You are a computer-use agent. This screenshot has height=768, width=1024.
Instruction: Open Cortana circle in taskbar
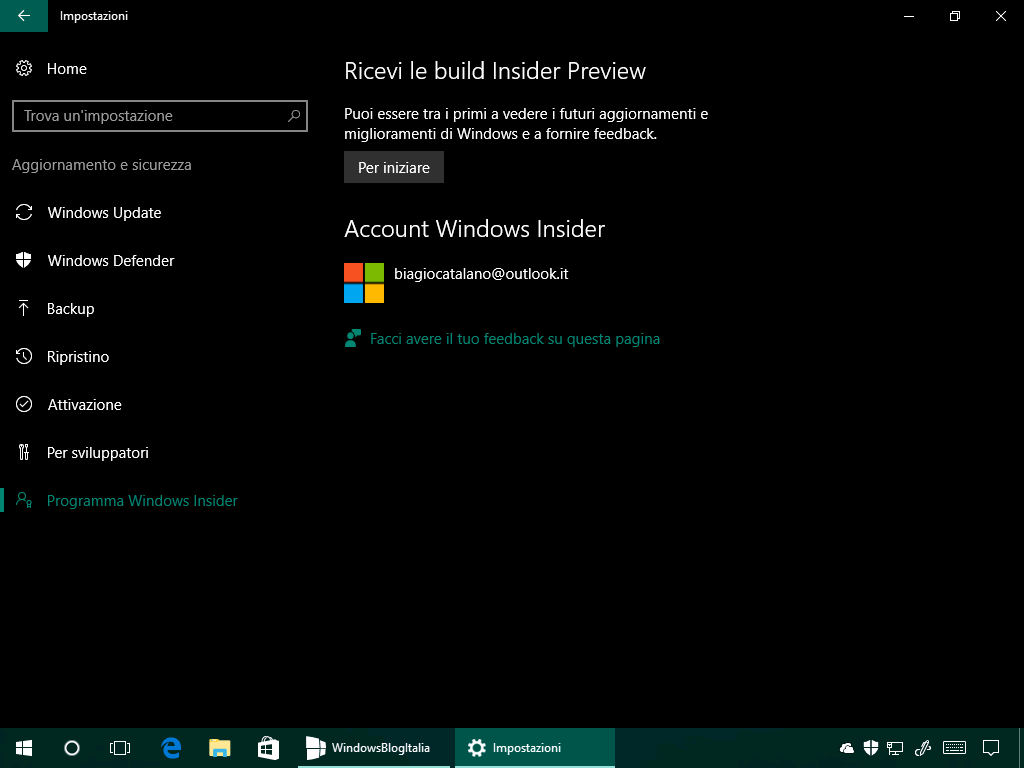[x=72, y=748]
